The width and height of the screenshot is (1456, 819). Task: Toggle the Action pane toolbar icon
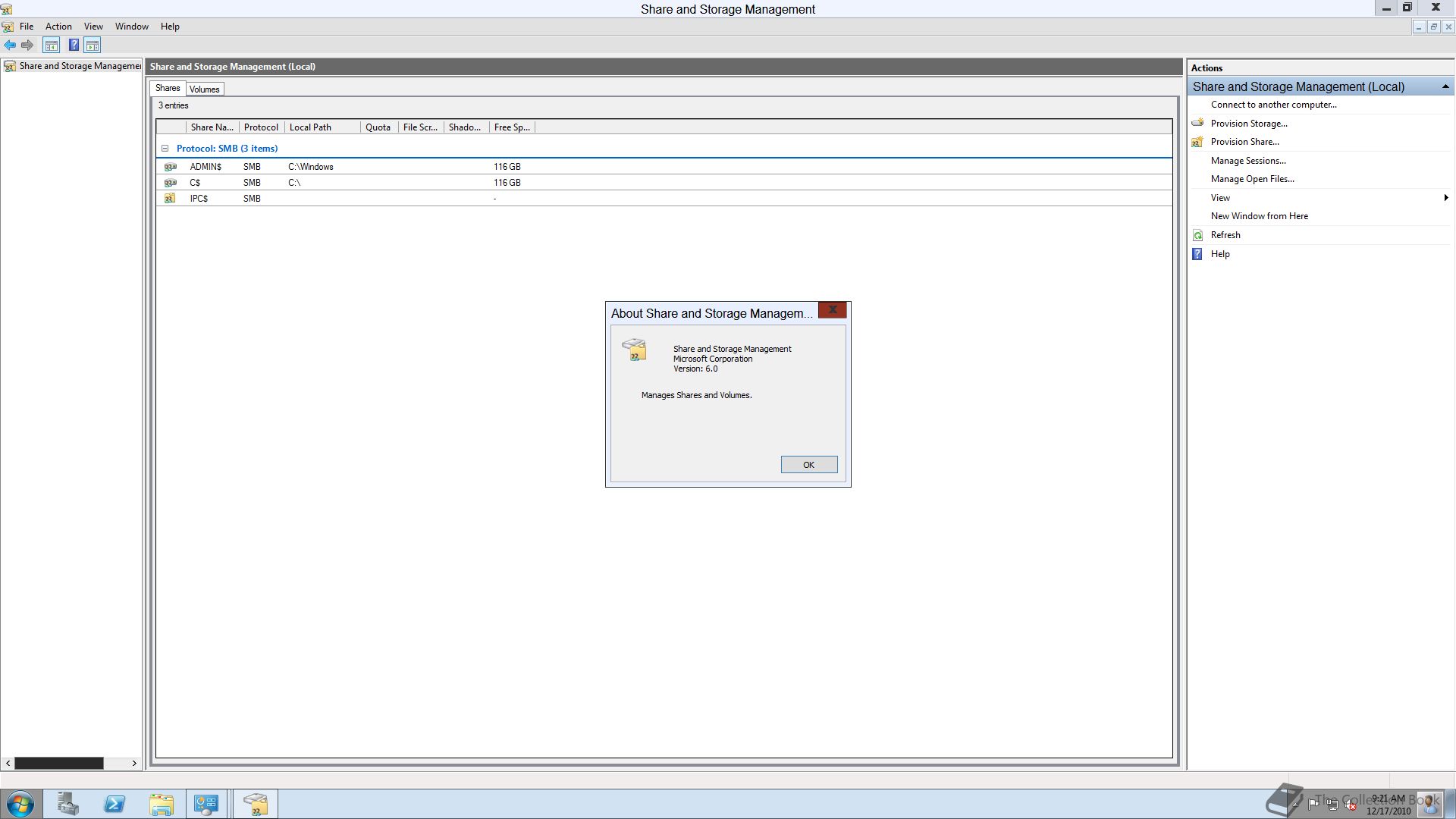click(x=93, y=45)
